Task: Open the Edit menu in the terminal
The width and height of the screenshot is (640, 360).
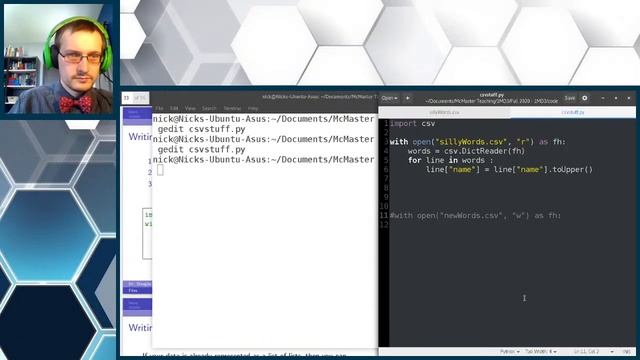Action: (x=174, y=109)
